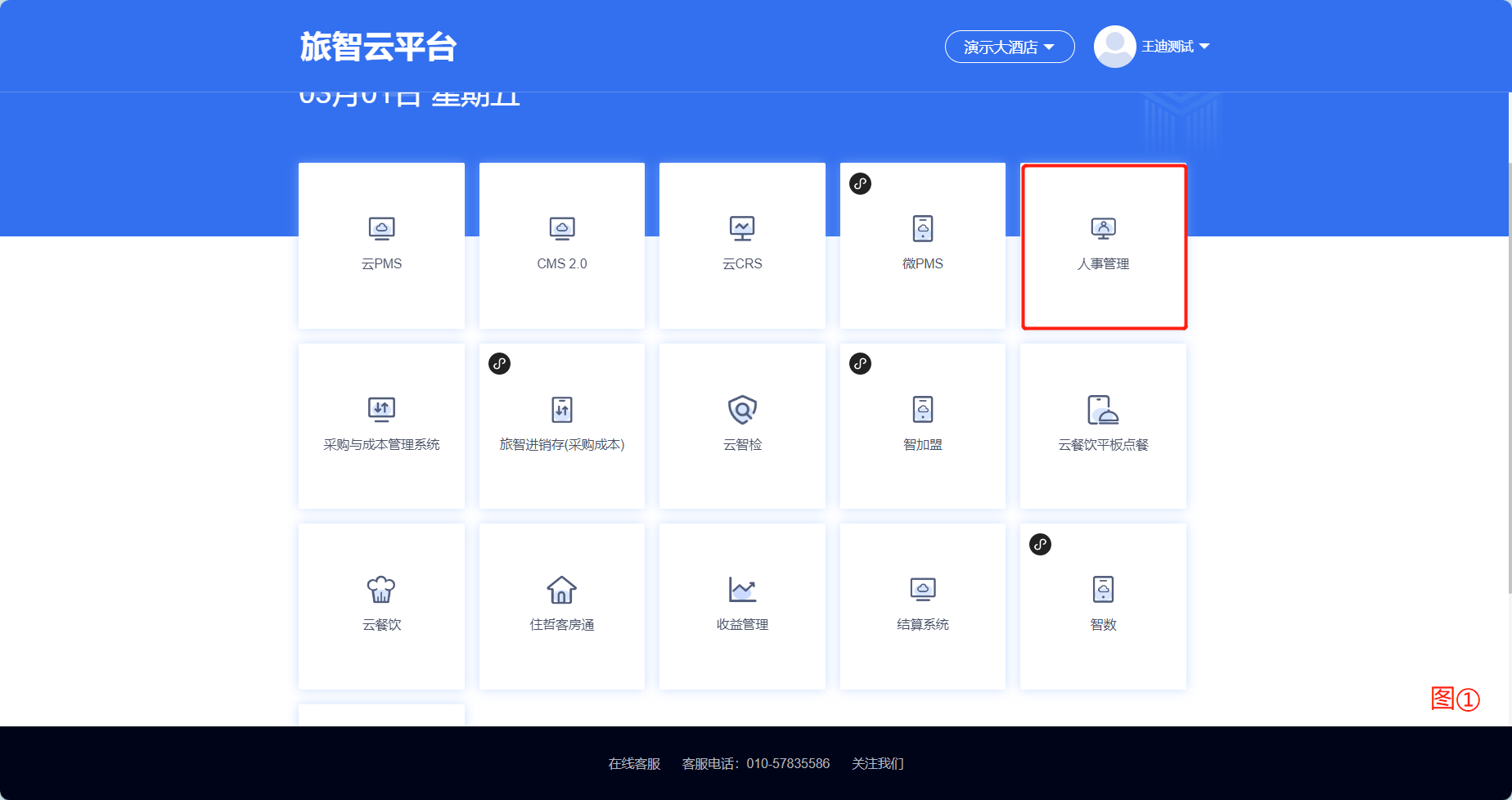Click mini-program badge on 智数 card

pos(1040,544)
